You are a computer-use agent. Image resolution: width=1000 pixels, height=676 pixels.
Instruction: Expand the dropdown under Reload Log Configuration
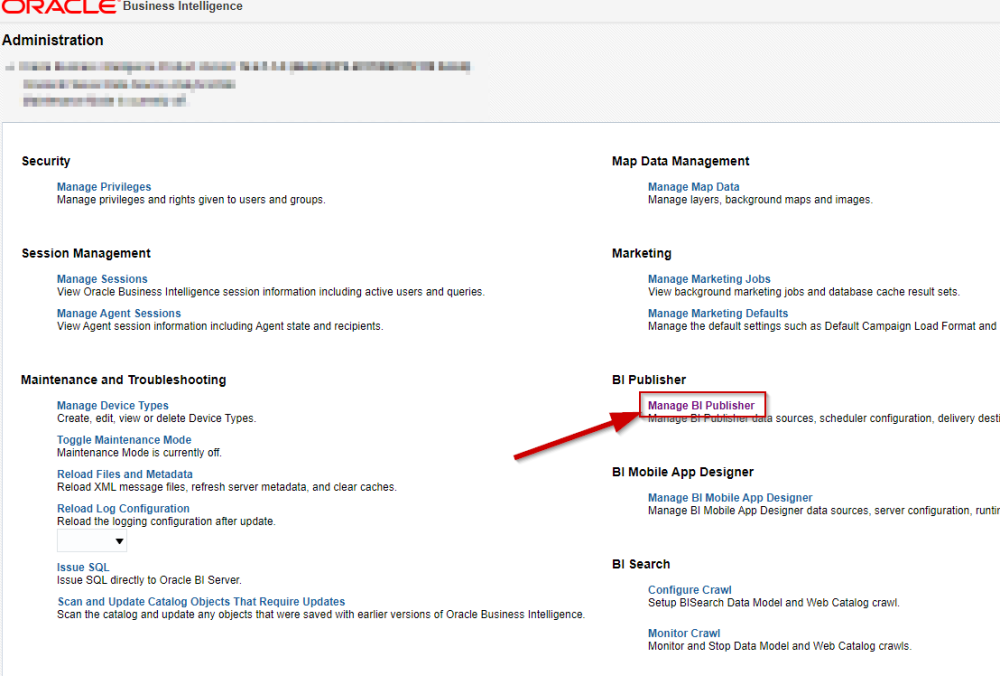tap(92, 542)
